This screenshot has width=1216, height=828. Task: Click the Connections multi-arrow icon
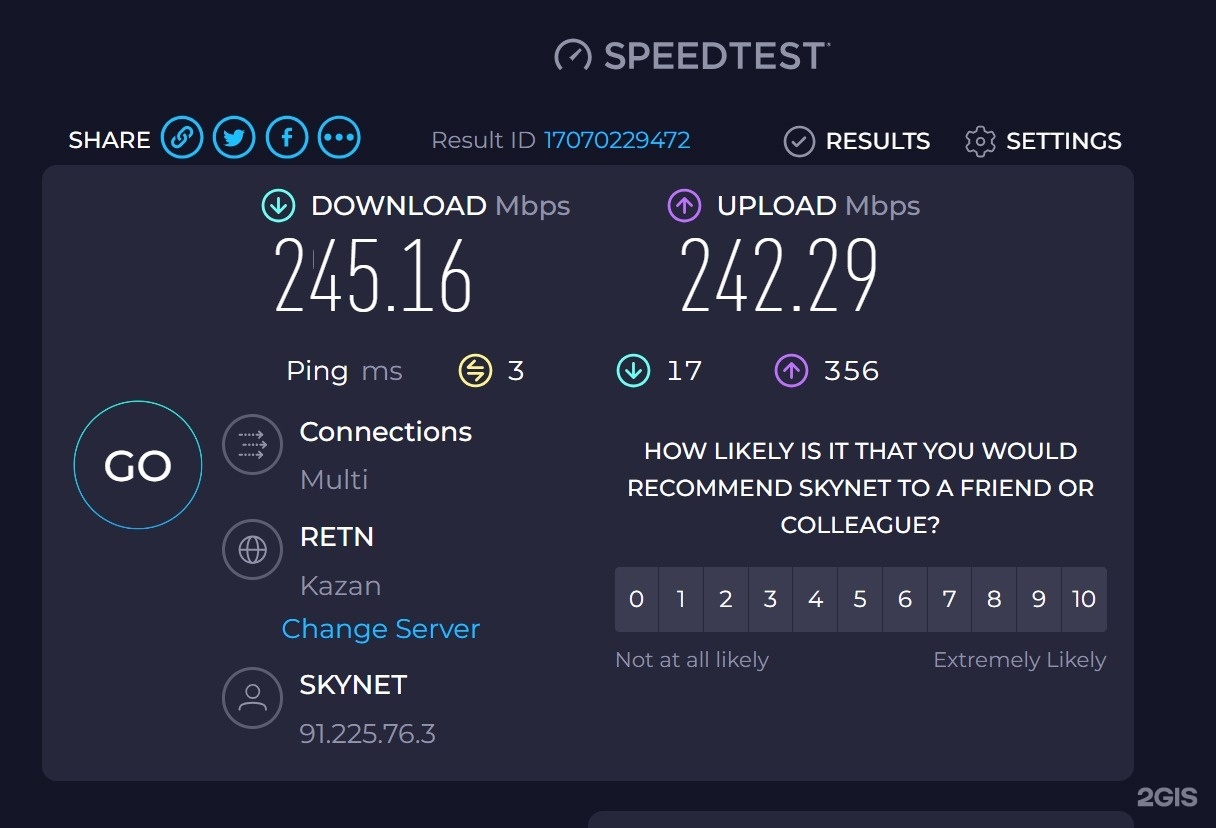pos(252,443)
